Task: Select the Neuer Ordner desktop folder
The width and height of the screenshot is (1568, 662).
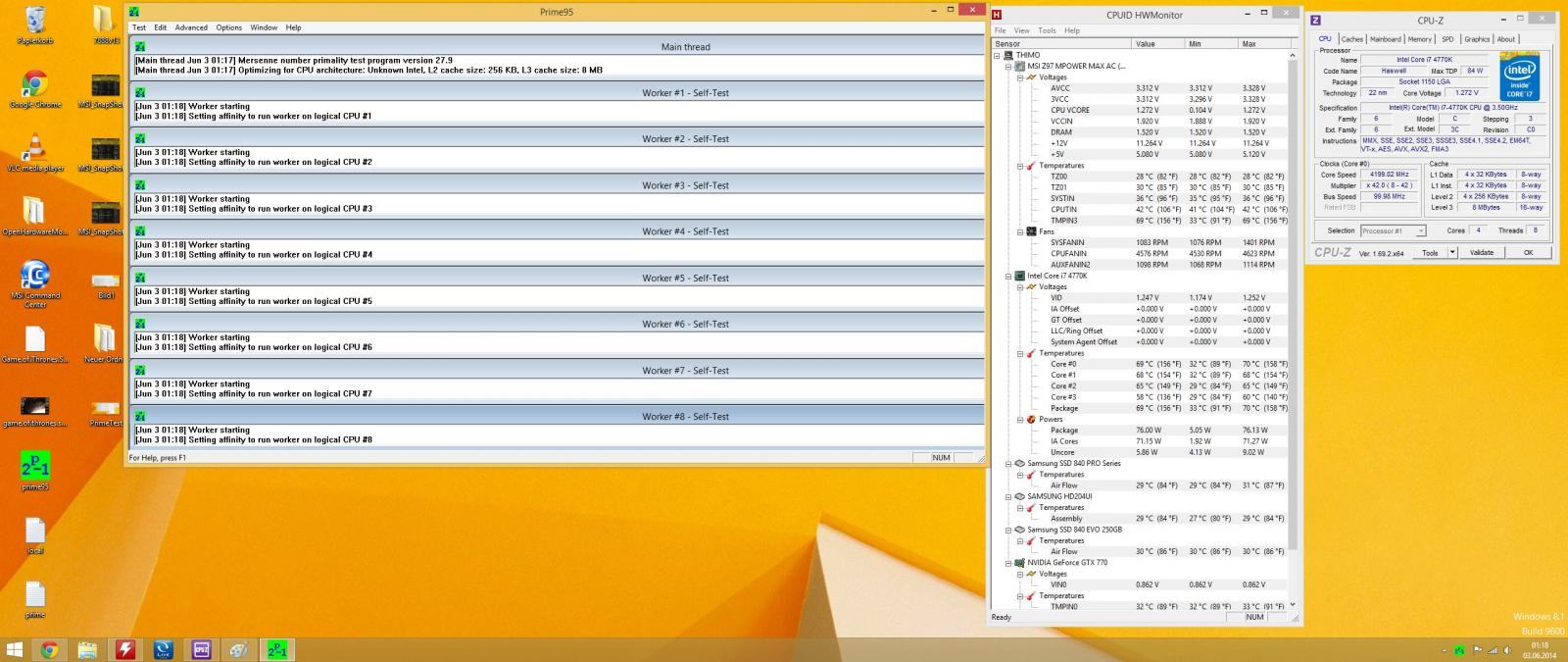Action: coord(105,343)
